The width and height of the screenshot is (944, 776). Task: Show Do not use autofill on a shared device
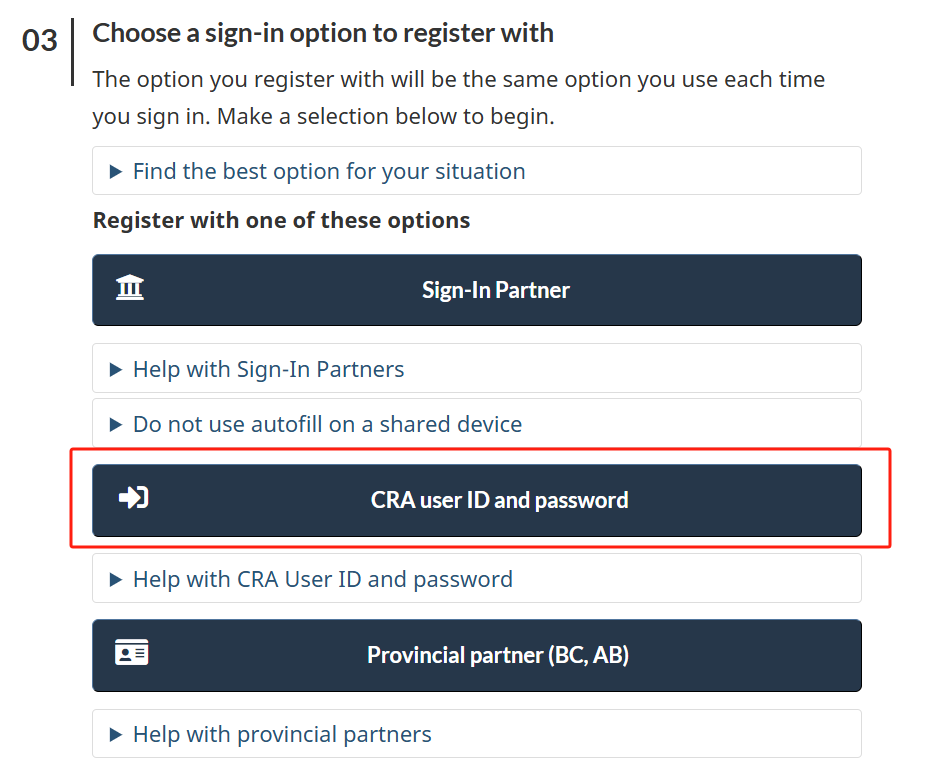(328, 424)
